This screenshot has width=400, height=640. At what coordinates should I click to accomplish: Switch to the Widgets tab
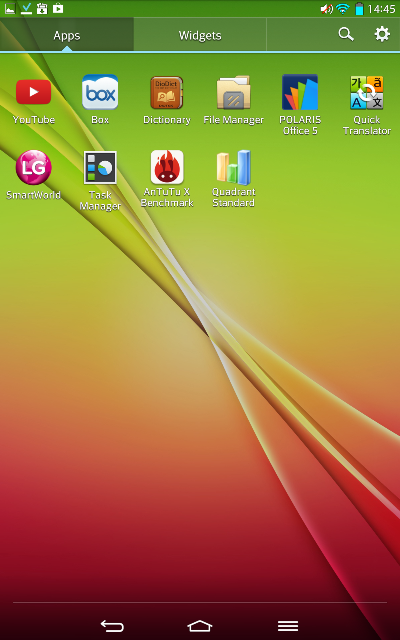tap(200, 35)
